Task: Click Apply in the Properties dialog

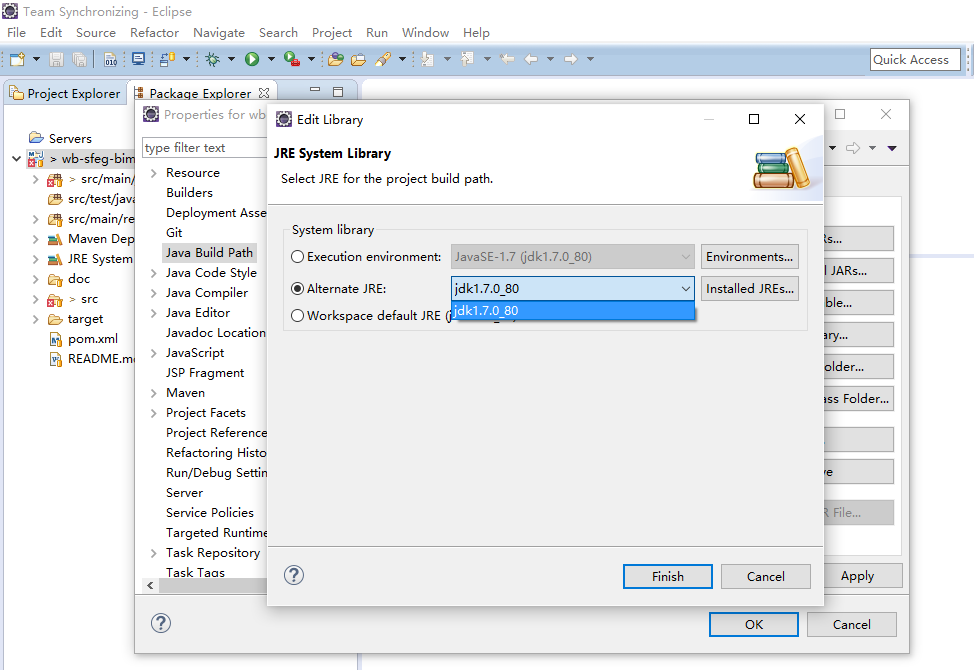Action: (857, 576)
